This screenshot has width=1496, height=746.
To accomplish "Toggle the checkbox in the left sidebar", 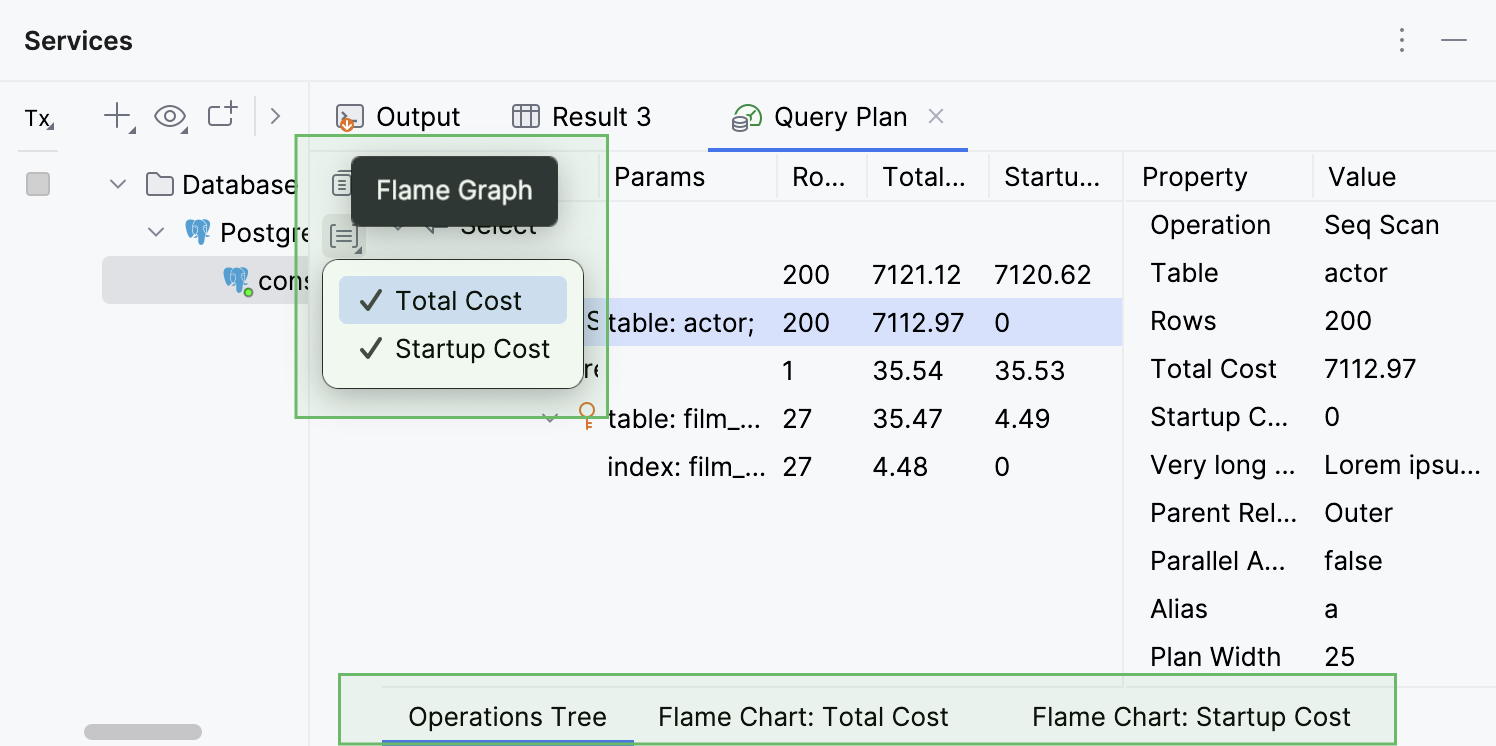I will tap(37, 184).
